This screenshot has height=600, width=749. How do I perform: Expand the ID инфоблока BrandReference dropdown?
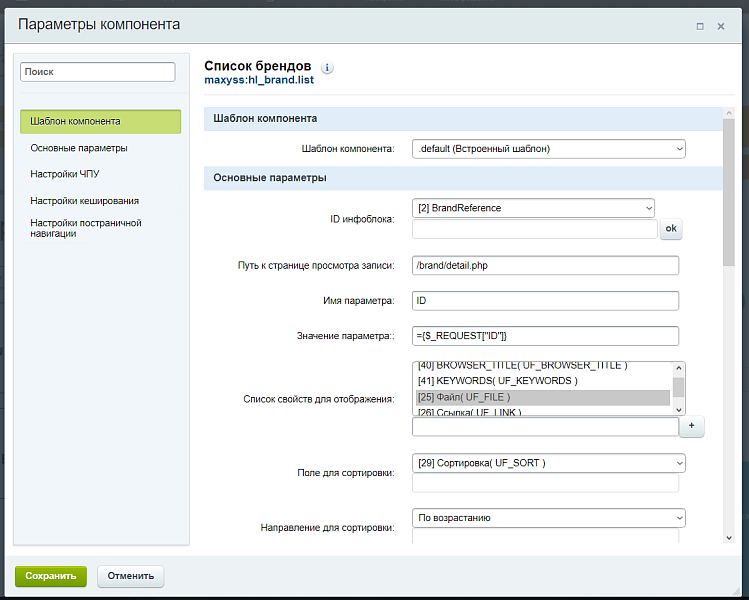point(533,208)
